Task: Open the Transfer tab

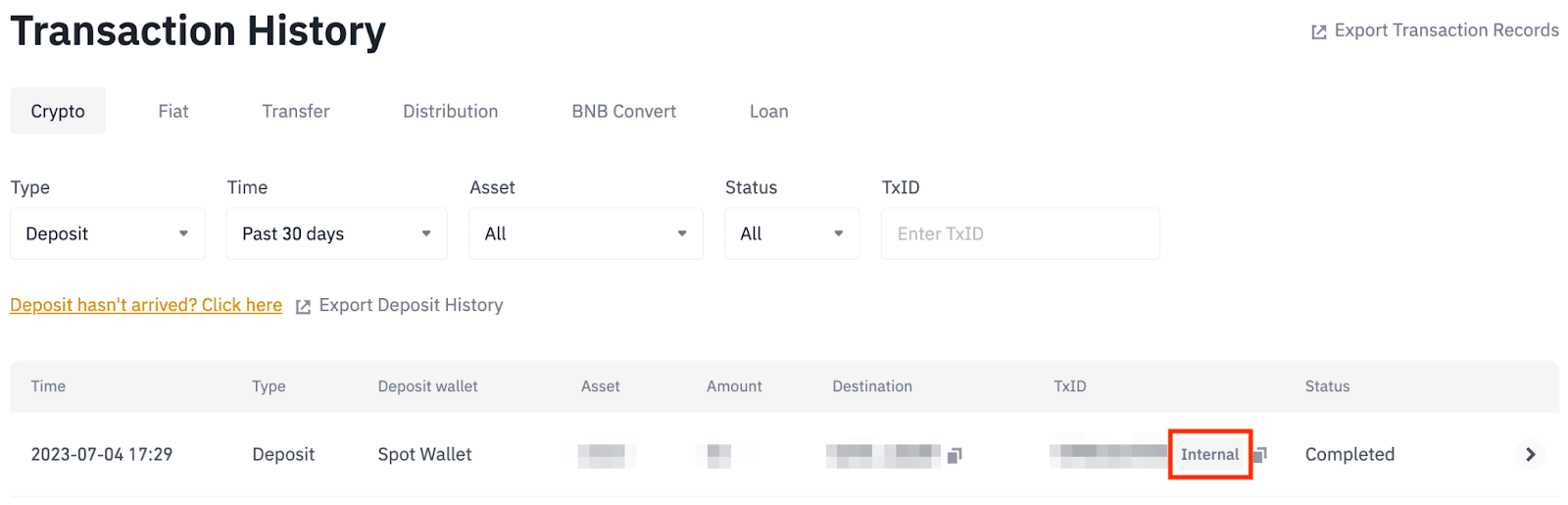Action: [296, 112]
